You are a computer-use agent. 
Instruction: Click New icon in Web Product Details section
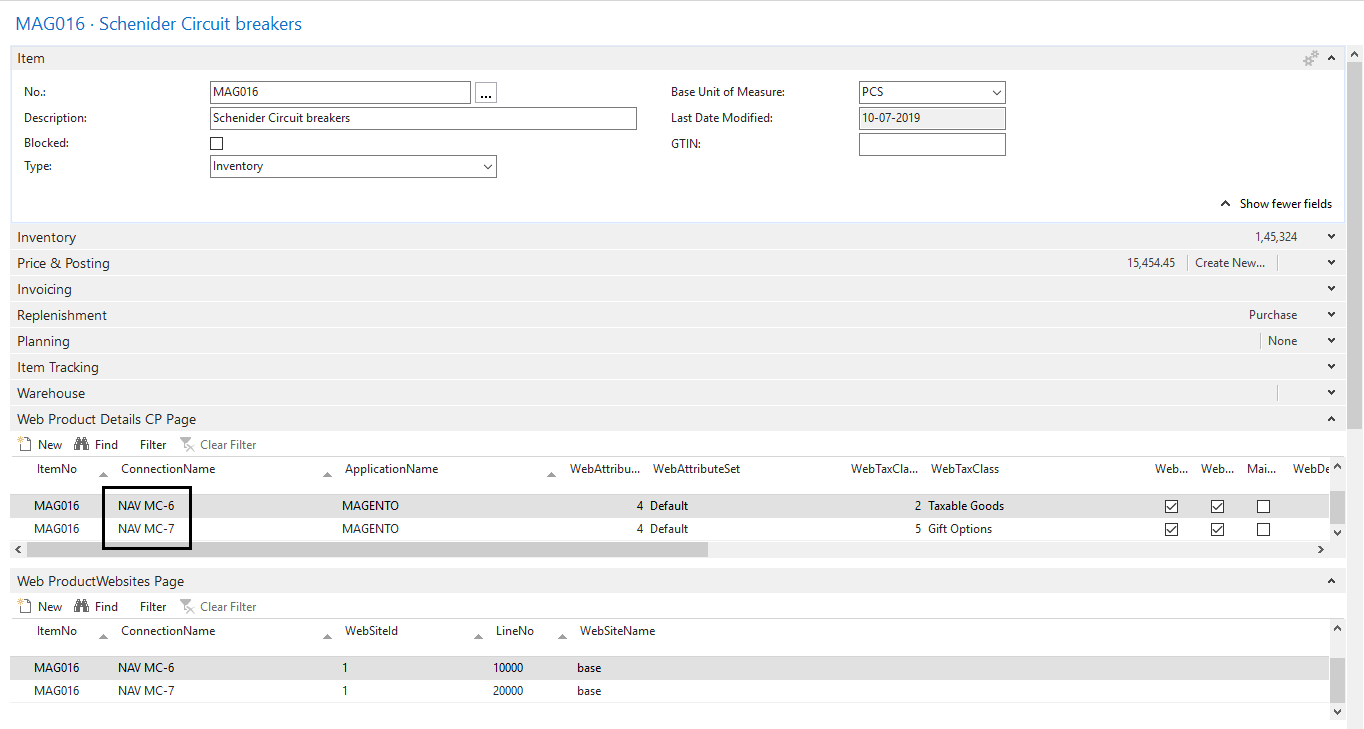pos(26,445)
